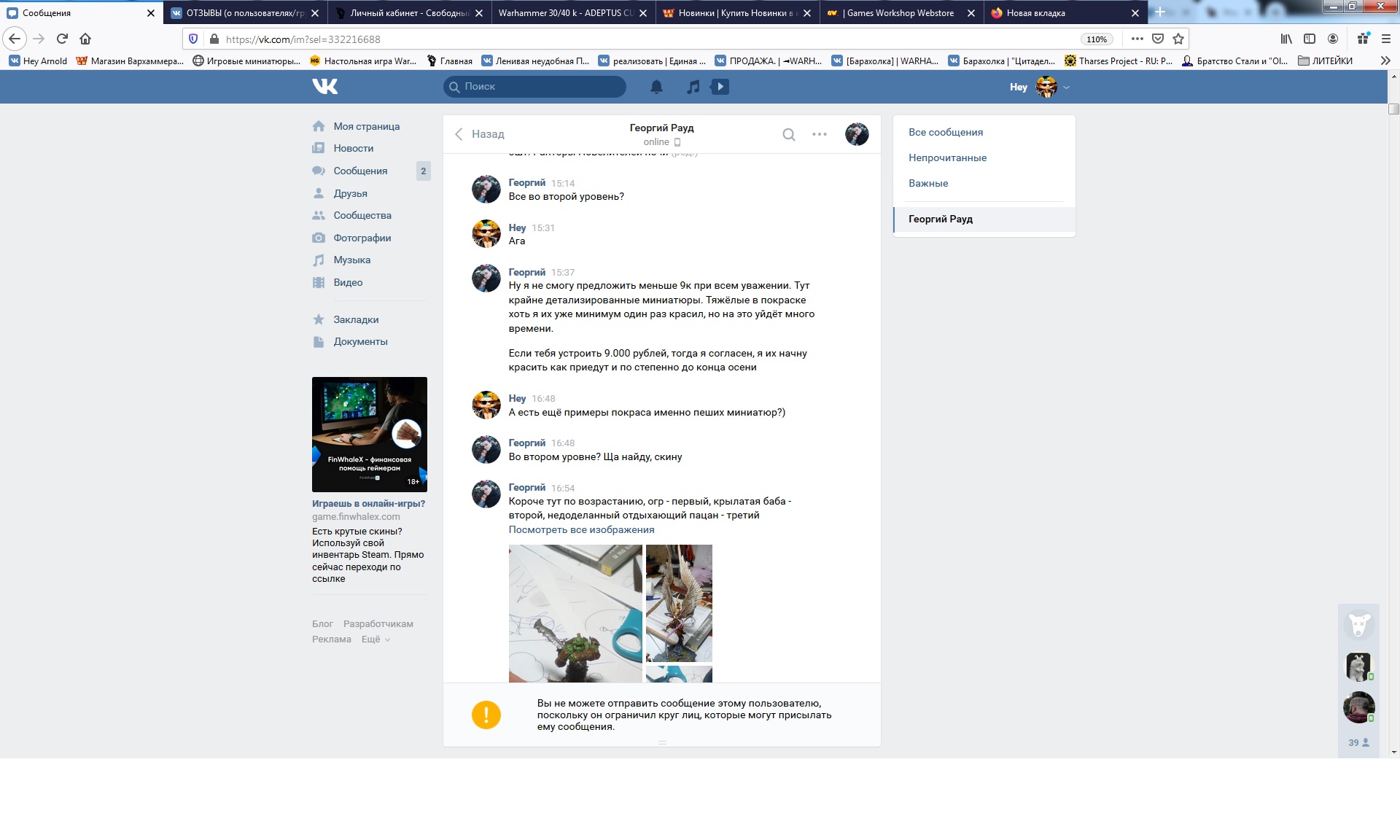Open the ЛИТЕЙКИ bookmarks folder
1400x840 pixels.
(1325, 61)
